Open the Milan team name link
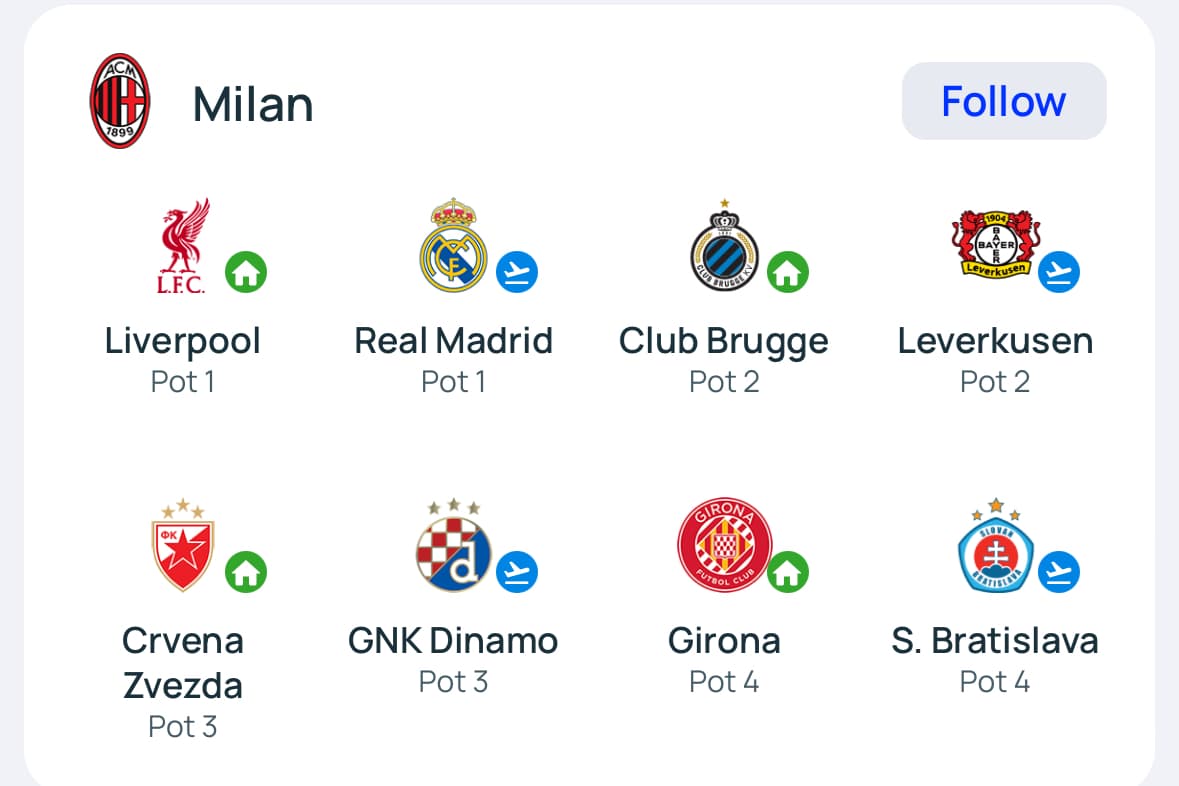The height and width of the screenshot is (786, 1179). (253, 104)
